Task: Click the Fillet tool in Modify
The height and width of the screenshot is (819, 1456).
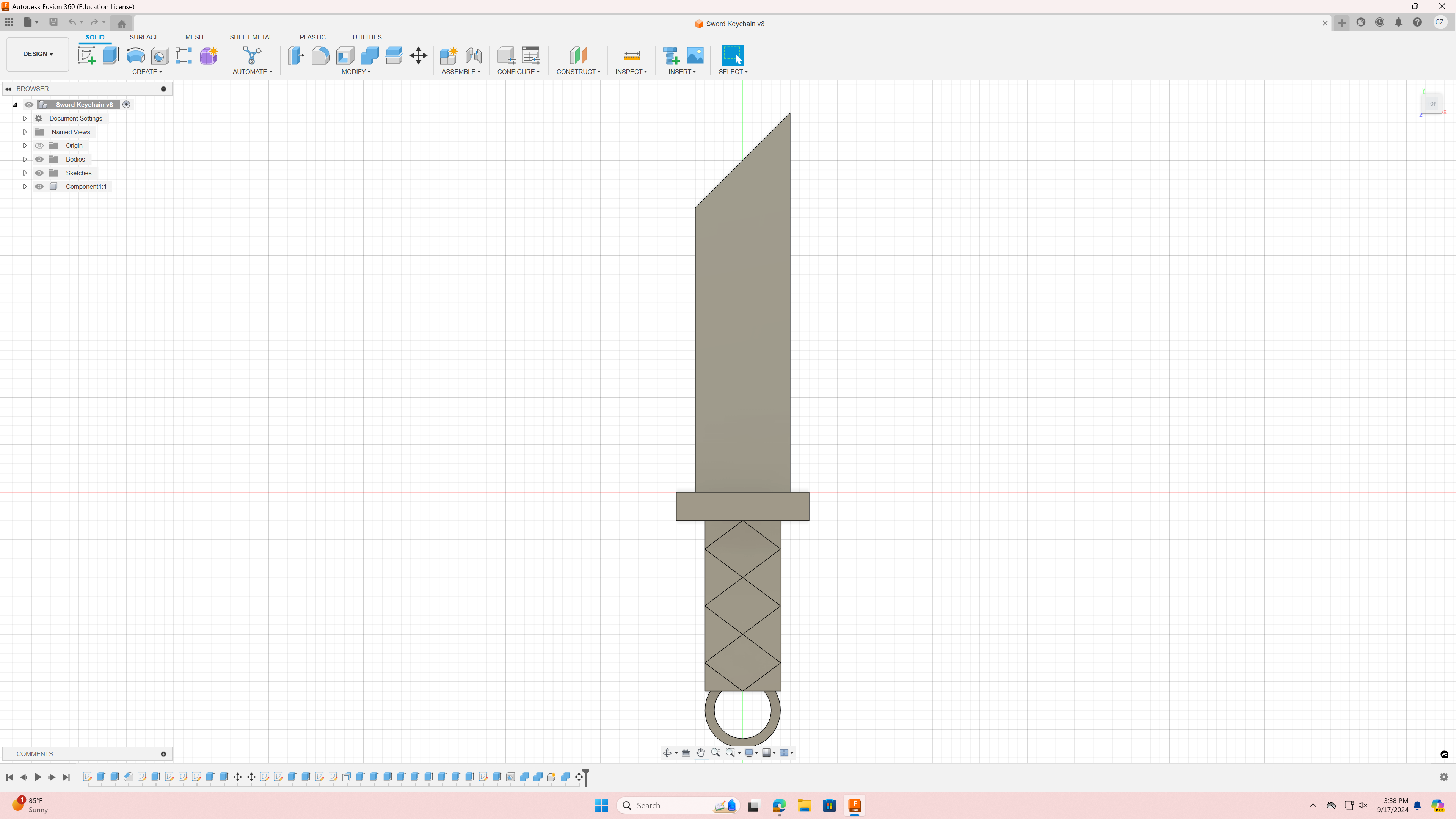Action: (320, 55)
